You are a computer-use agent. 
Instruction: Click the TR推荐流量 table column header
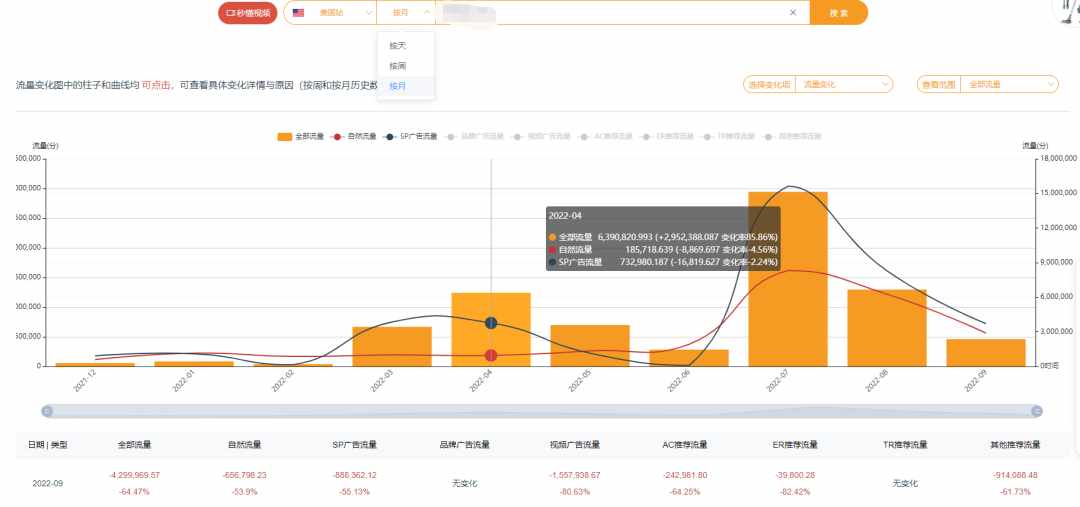coord(905,445)
